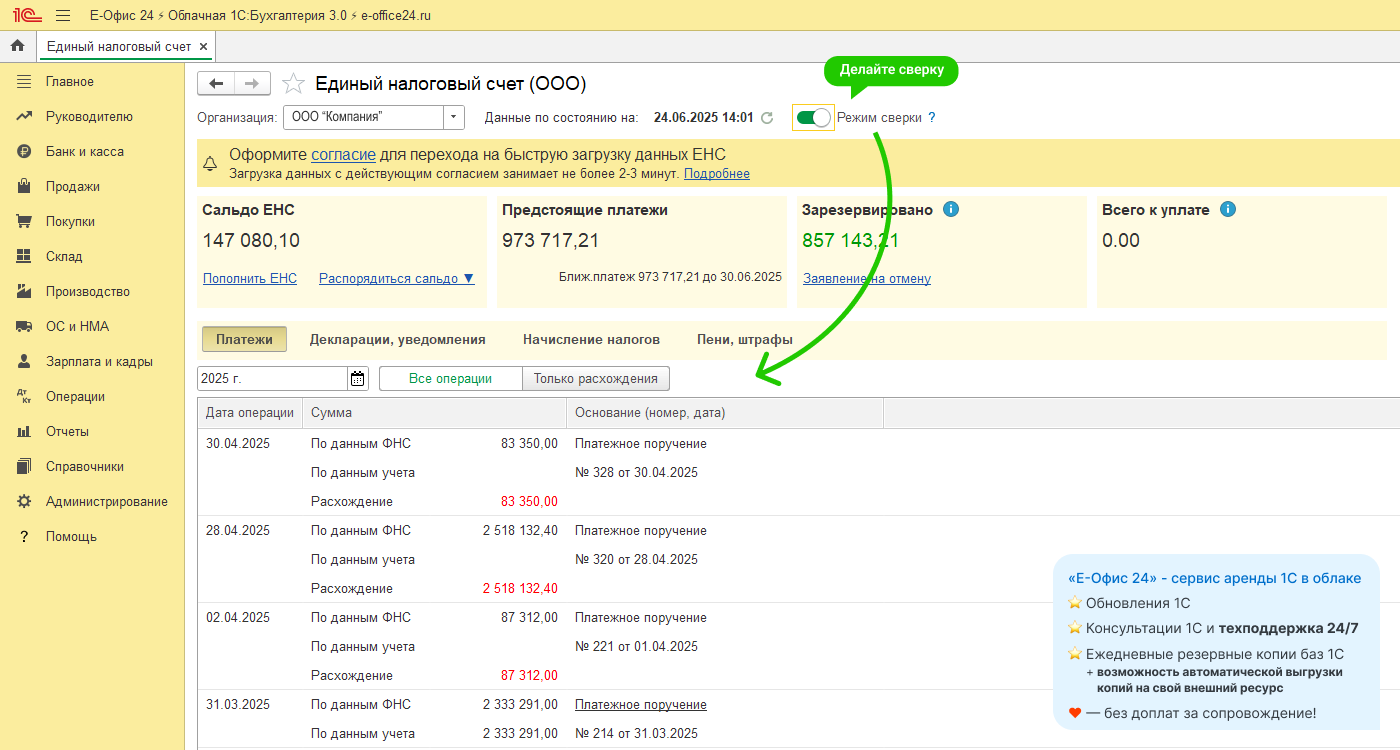Click the Помощь question icon
The image size is (1400, 750).
pos(24,537)
